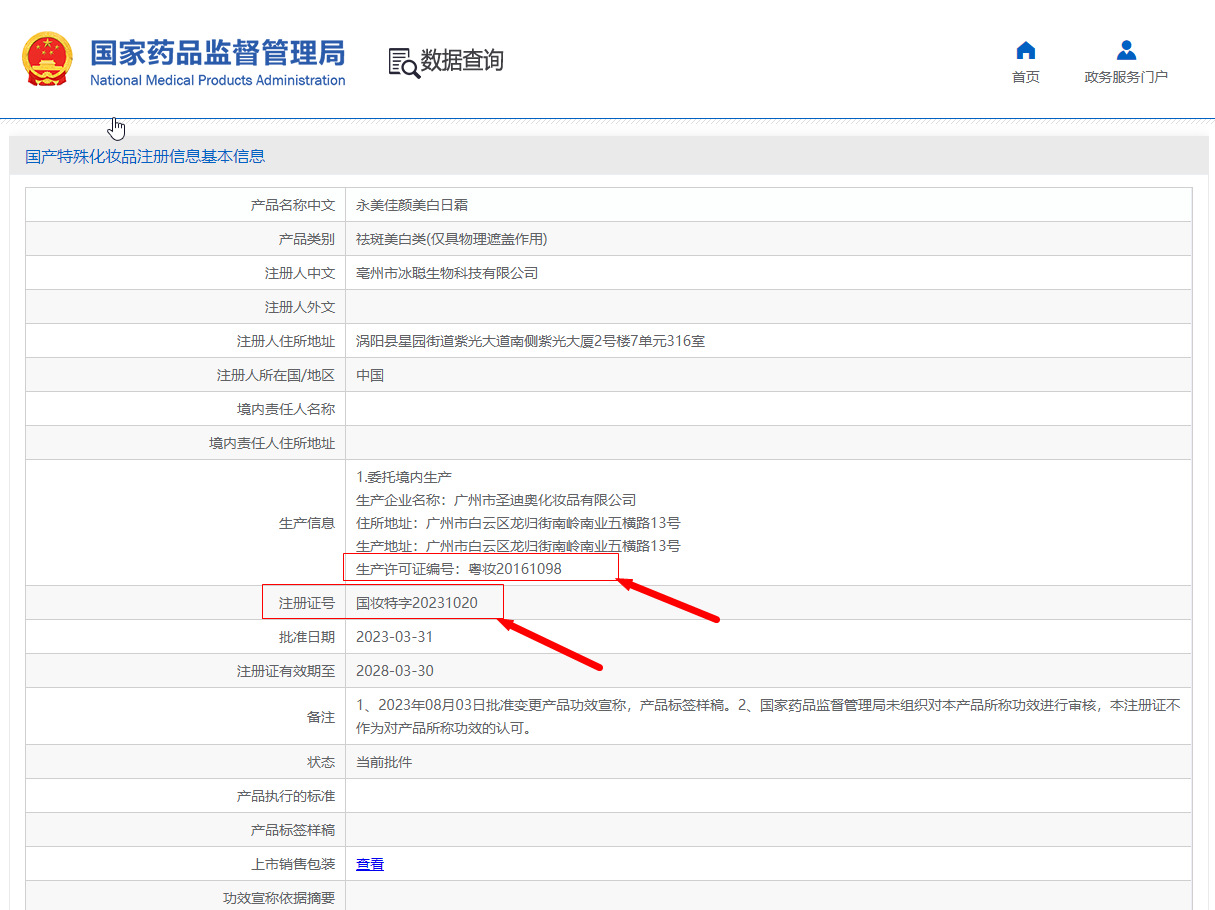
Task: Click the data query magnifier icon
Action: 404,62
